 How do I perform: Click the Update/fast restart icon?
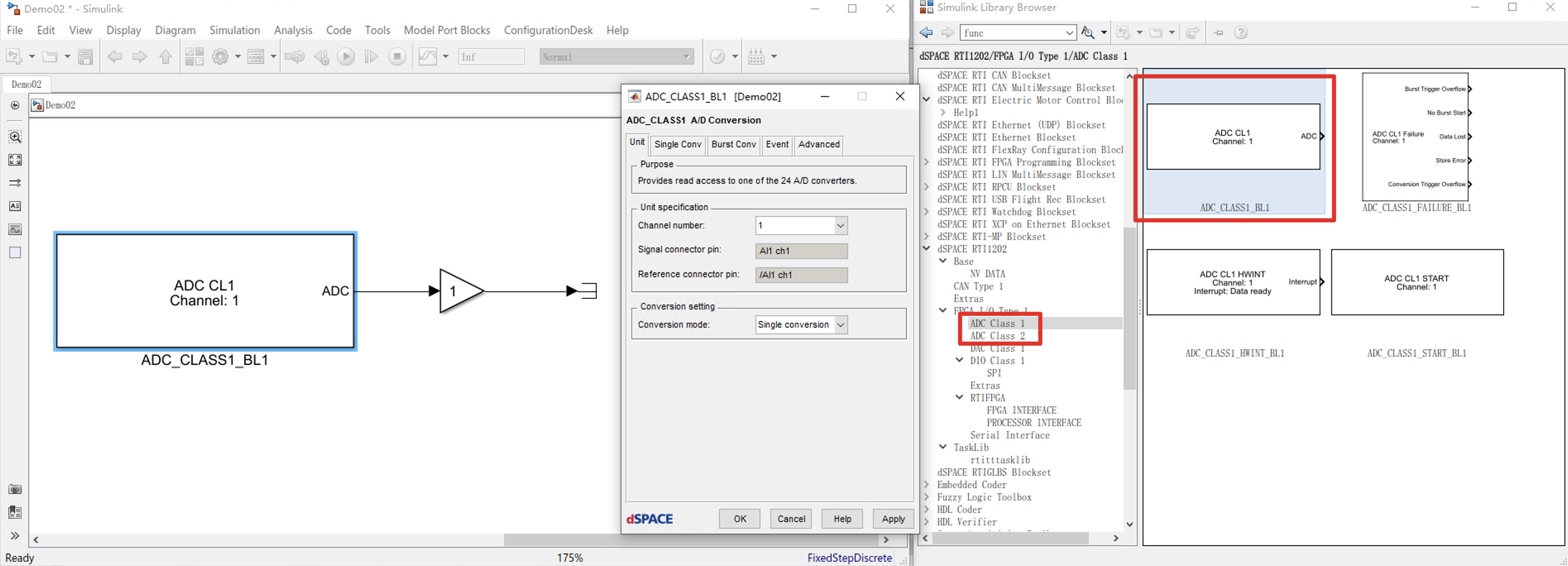tap(295, 57)
